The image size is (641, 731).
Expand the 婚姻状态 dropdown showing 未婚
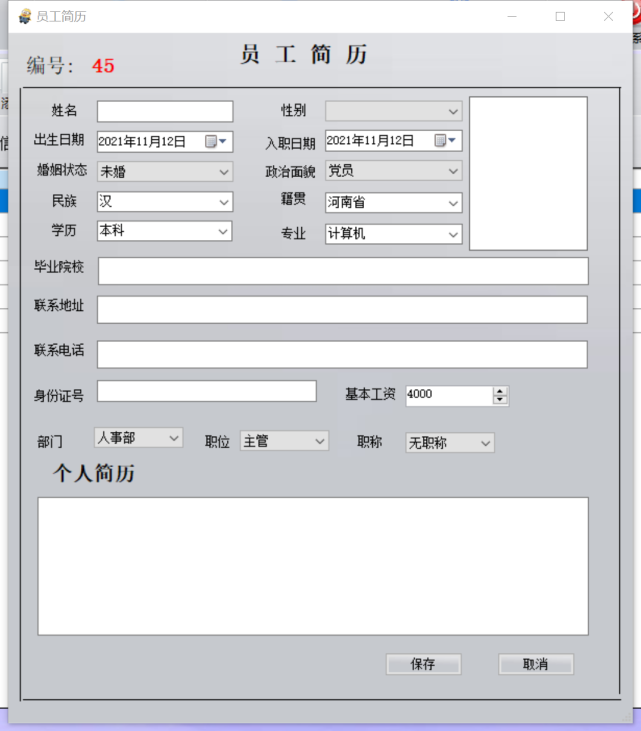[x=165, y=172]
